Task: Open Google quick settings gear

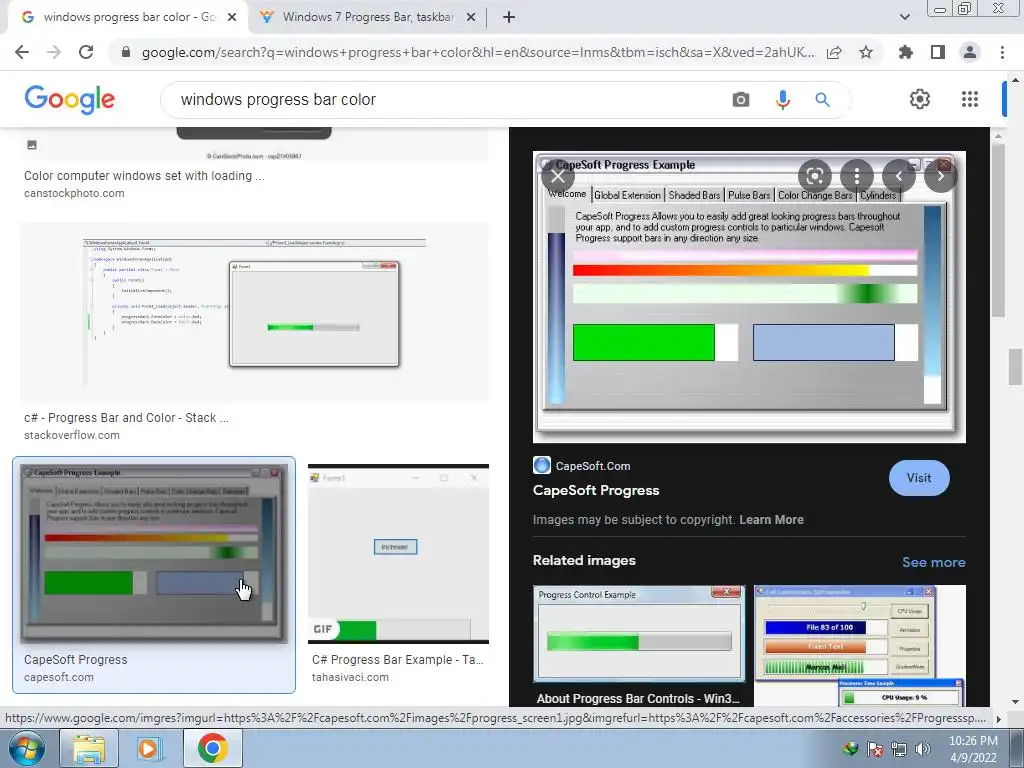Action: tap(920, 99)
